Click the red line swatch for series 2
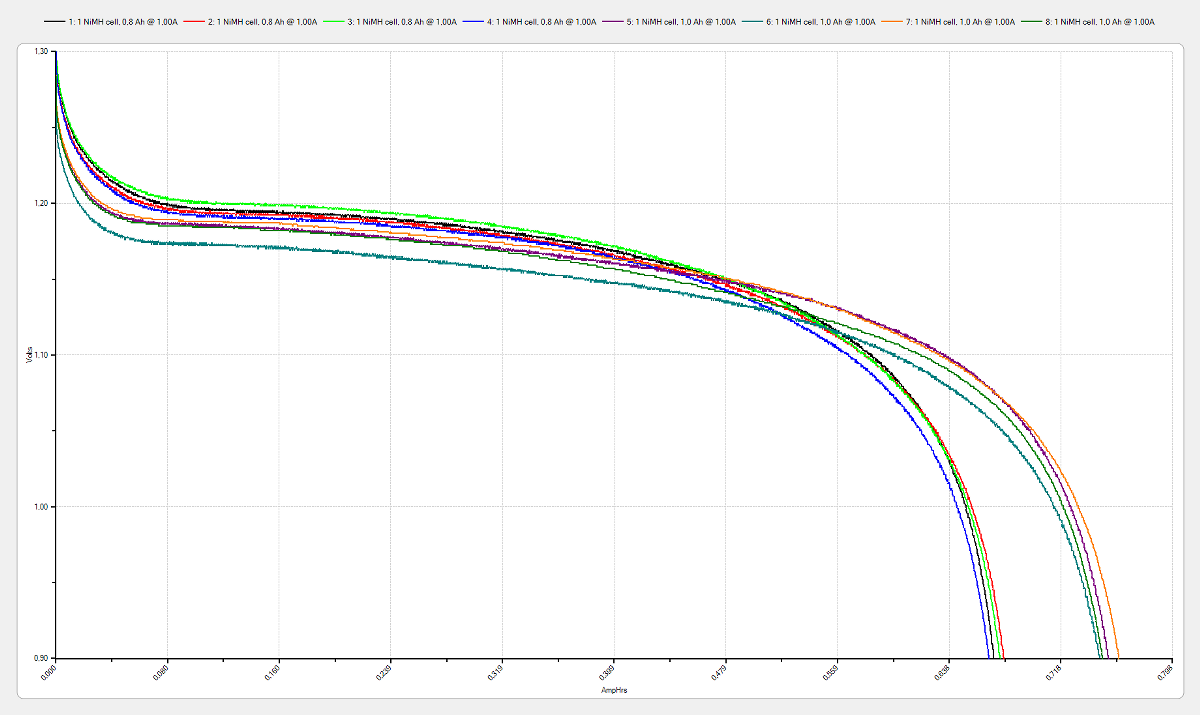The width and height of the screenshot is (1200, 715). click(x=193, y=21)
